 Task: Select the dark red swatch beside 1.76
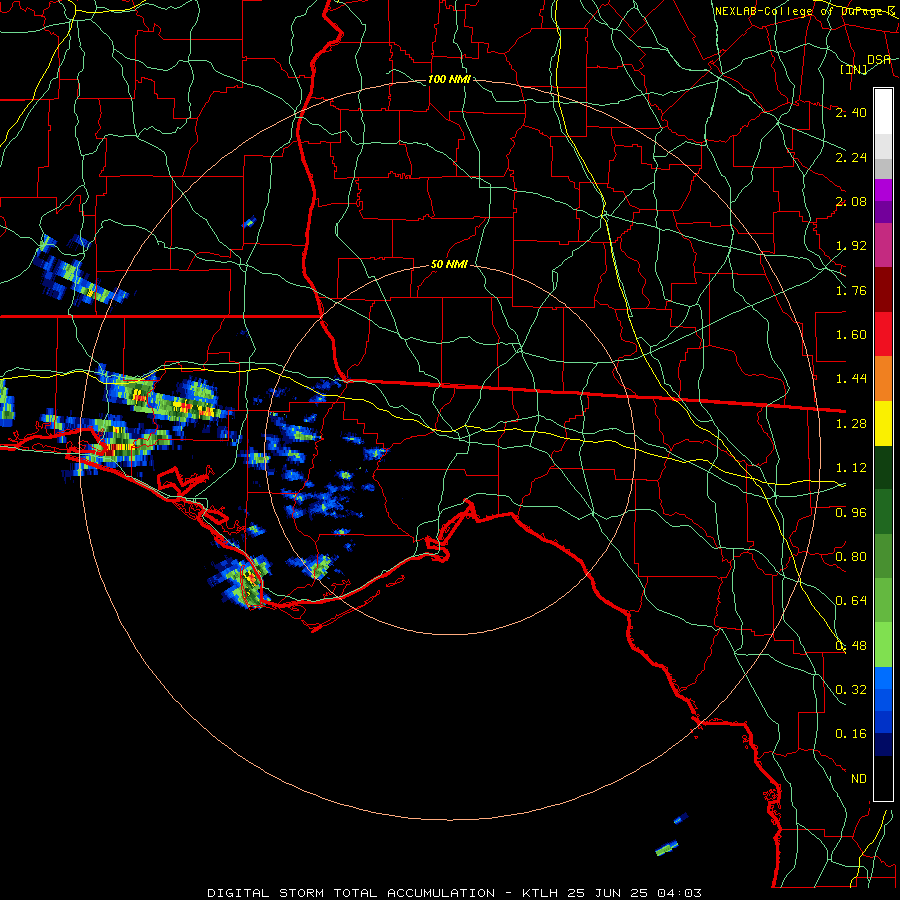pyautogui.click(x=883, y=290)
